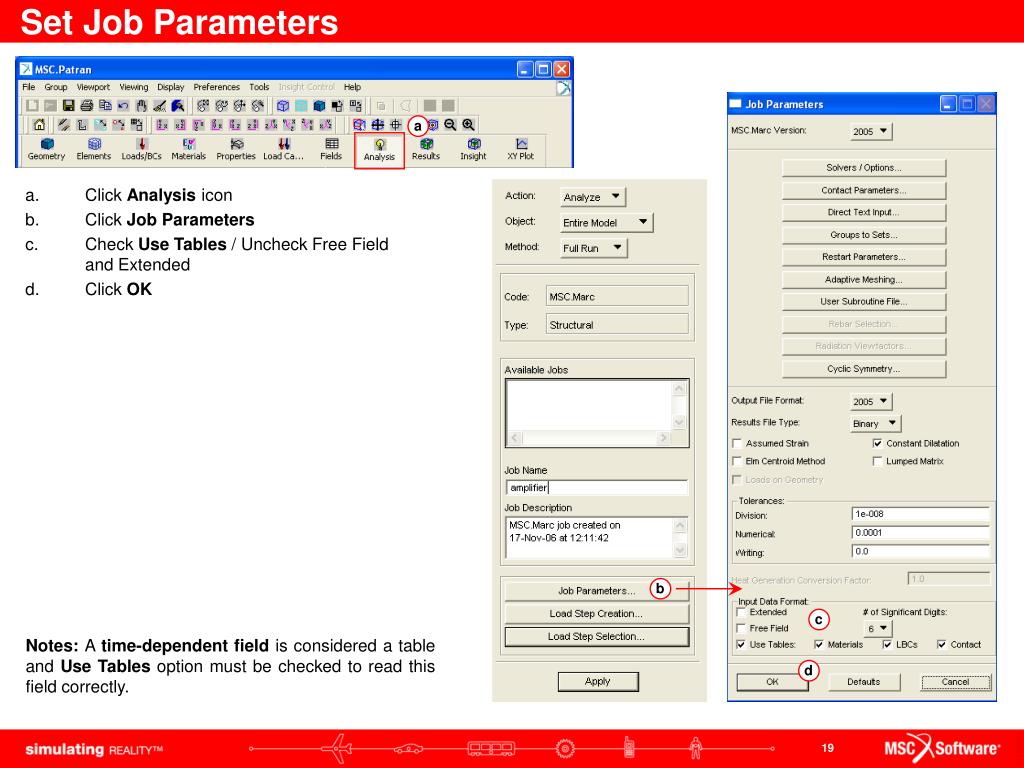Click the solid blue shaded cube icon
Image resolution: width=1024 pixels, height=768 pixels.
coord(319,105)
